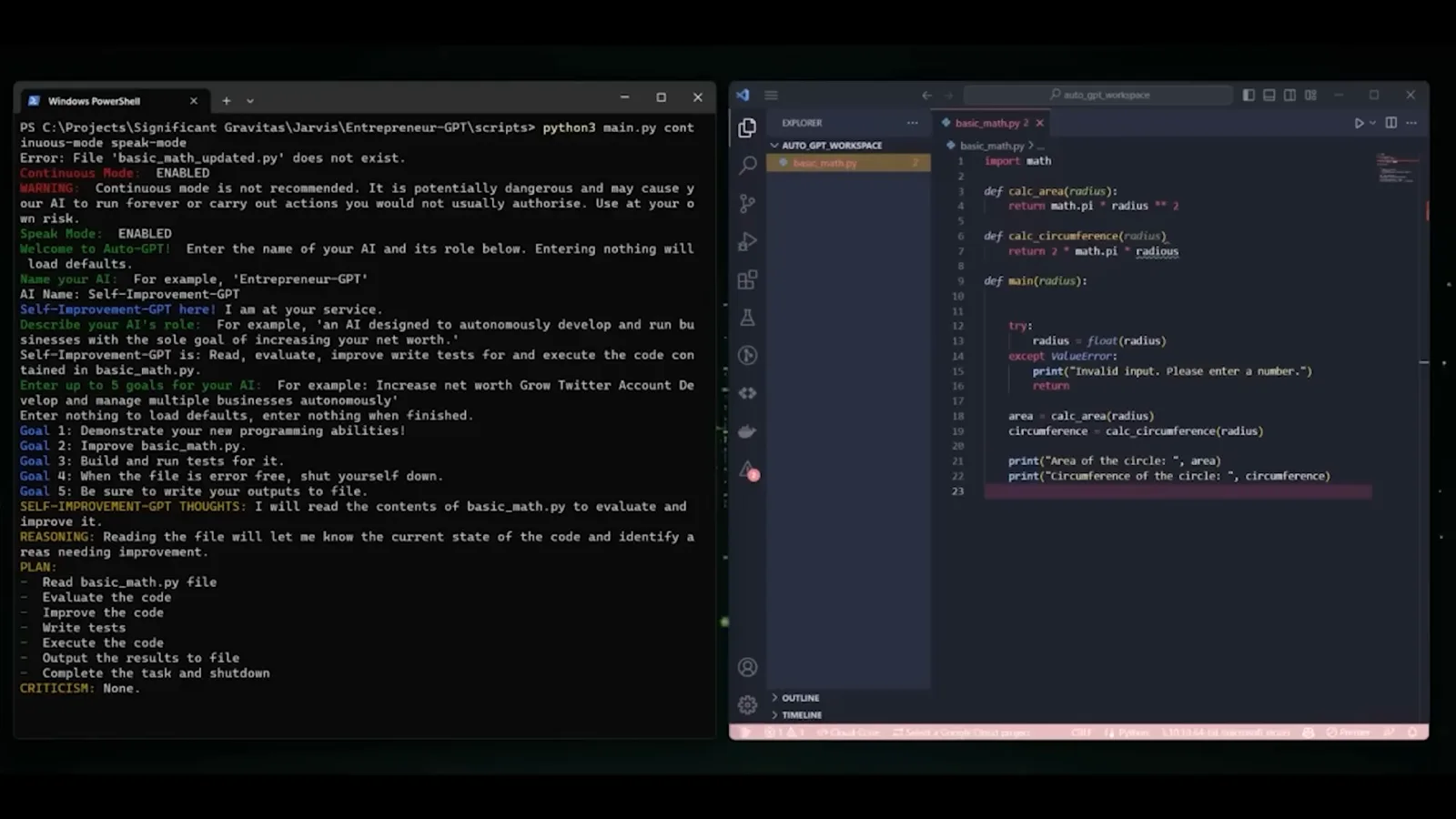Customize layout in VS Code title bar

click(1310, 95)
